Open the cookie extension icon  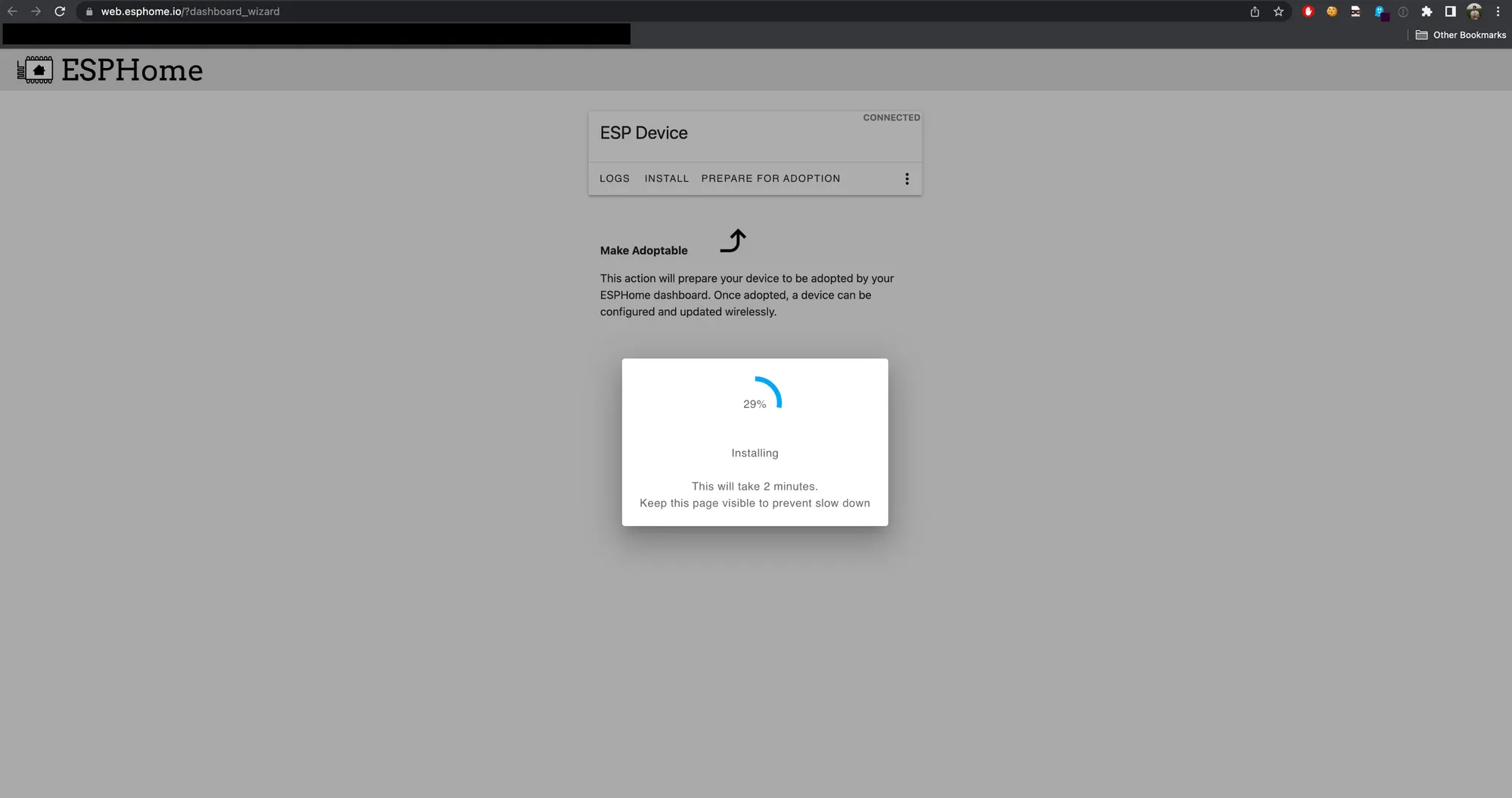point(1332,11)
